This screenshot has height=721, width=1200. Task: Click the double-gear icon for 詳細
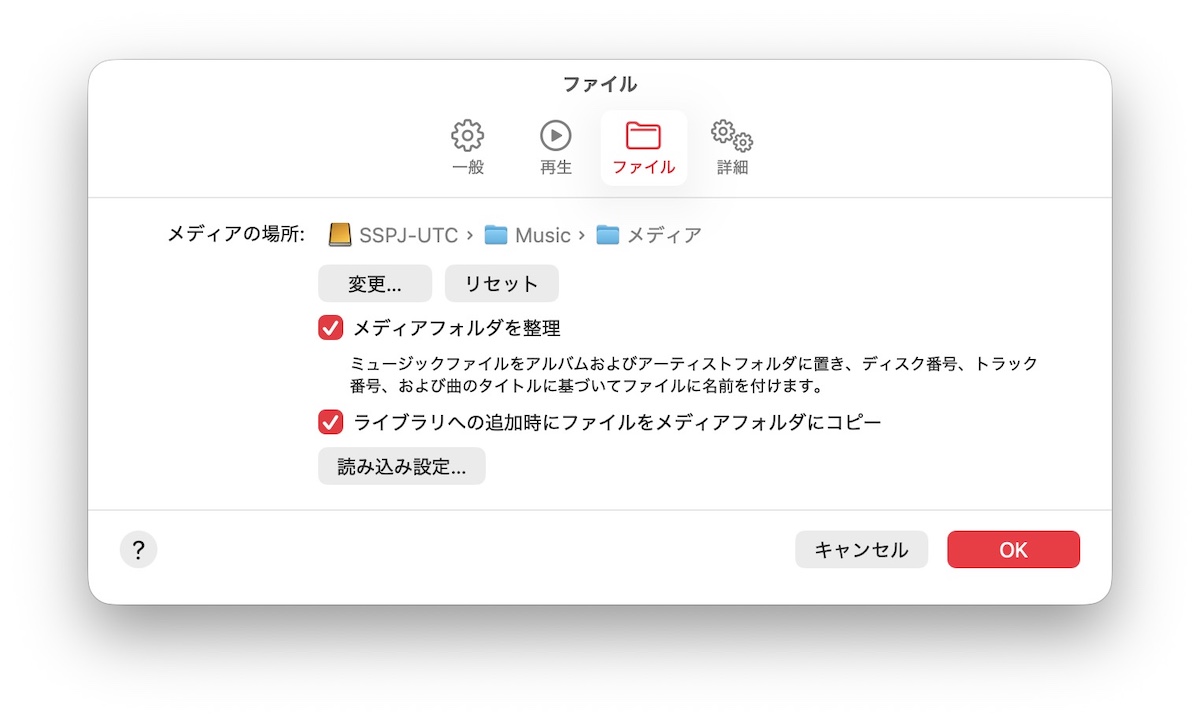[732, 135]
